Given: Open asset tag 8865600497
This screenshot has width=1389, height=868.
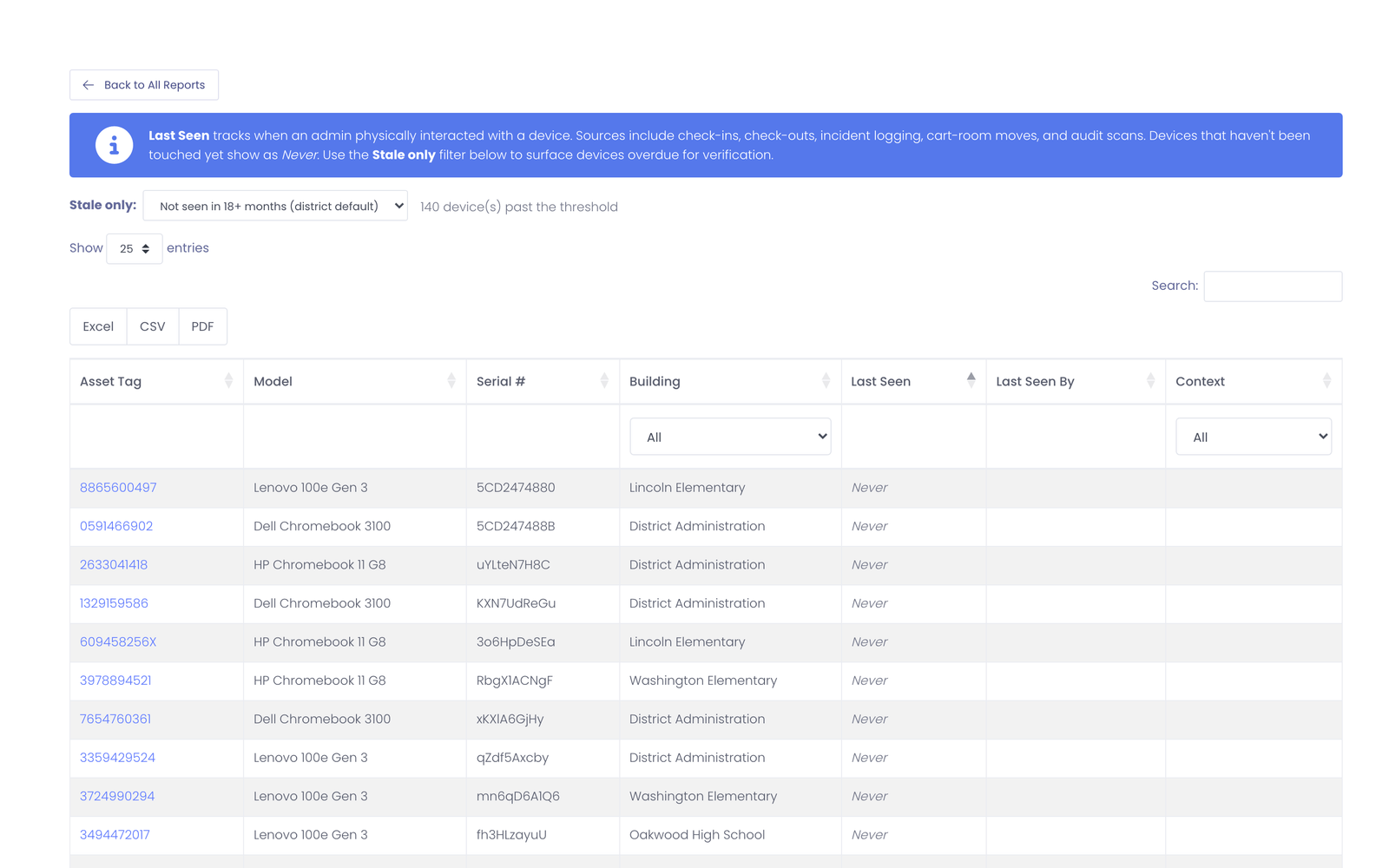Looking at the screenshot, I should coord(118,488).
